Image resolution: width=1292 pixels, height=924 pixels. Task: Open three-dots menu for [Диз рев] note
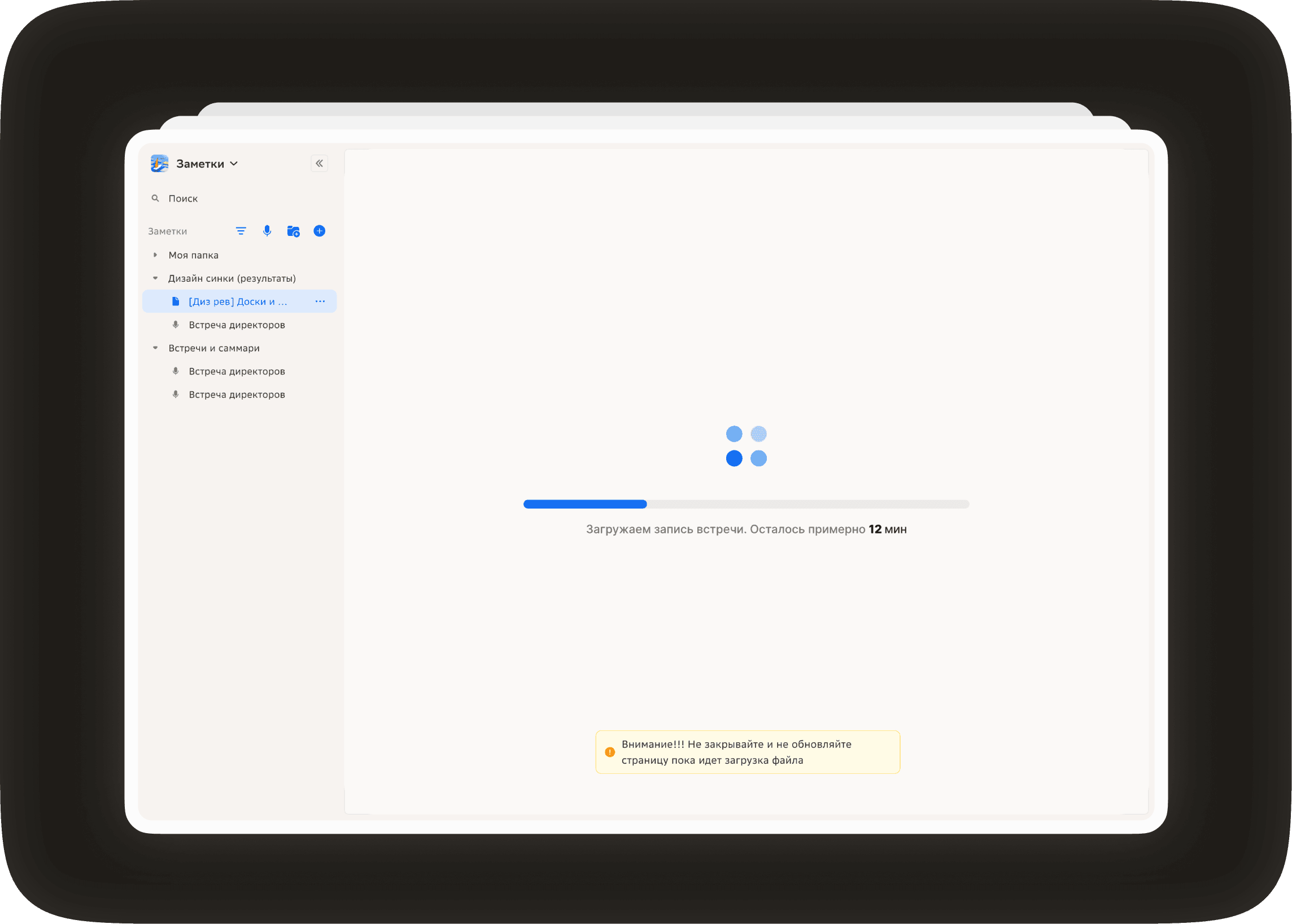tap(320, 301)
